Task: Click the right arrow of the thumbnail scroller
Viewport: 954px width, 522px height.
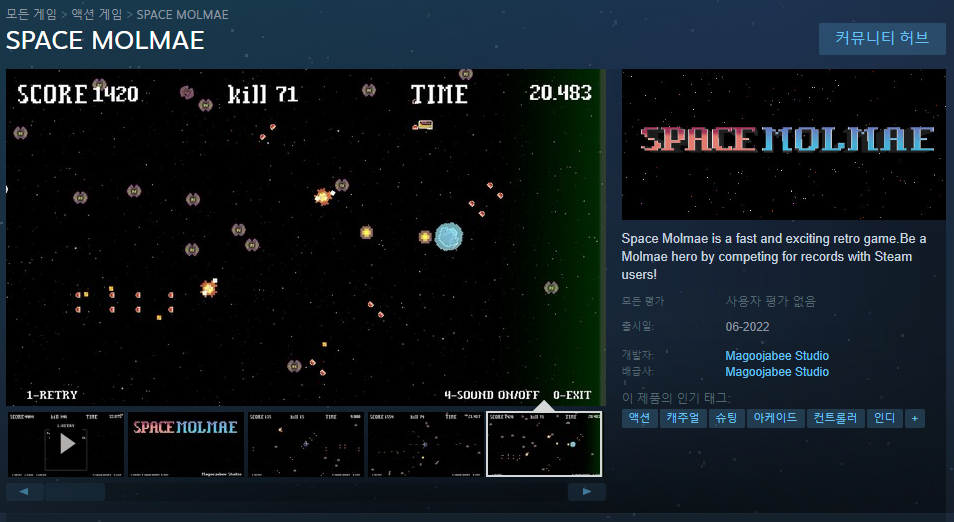Action: tap(587, 492)
